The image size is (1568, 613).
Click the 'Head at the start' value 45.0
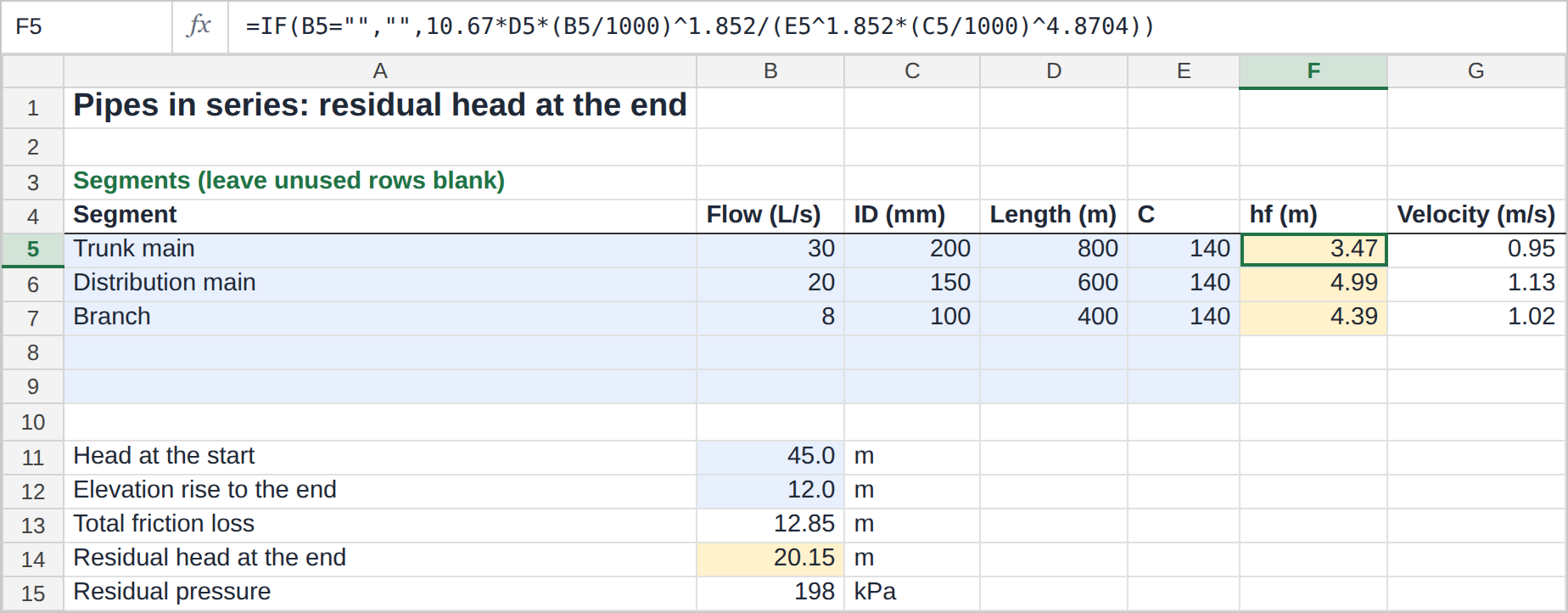pos(770,457)
